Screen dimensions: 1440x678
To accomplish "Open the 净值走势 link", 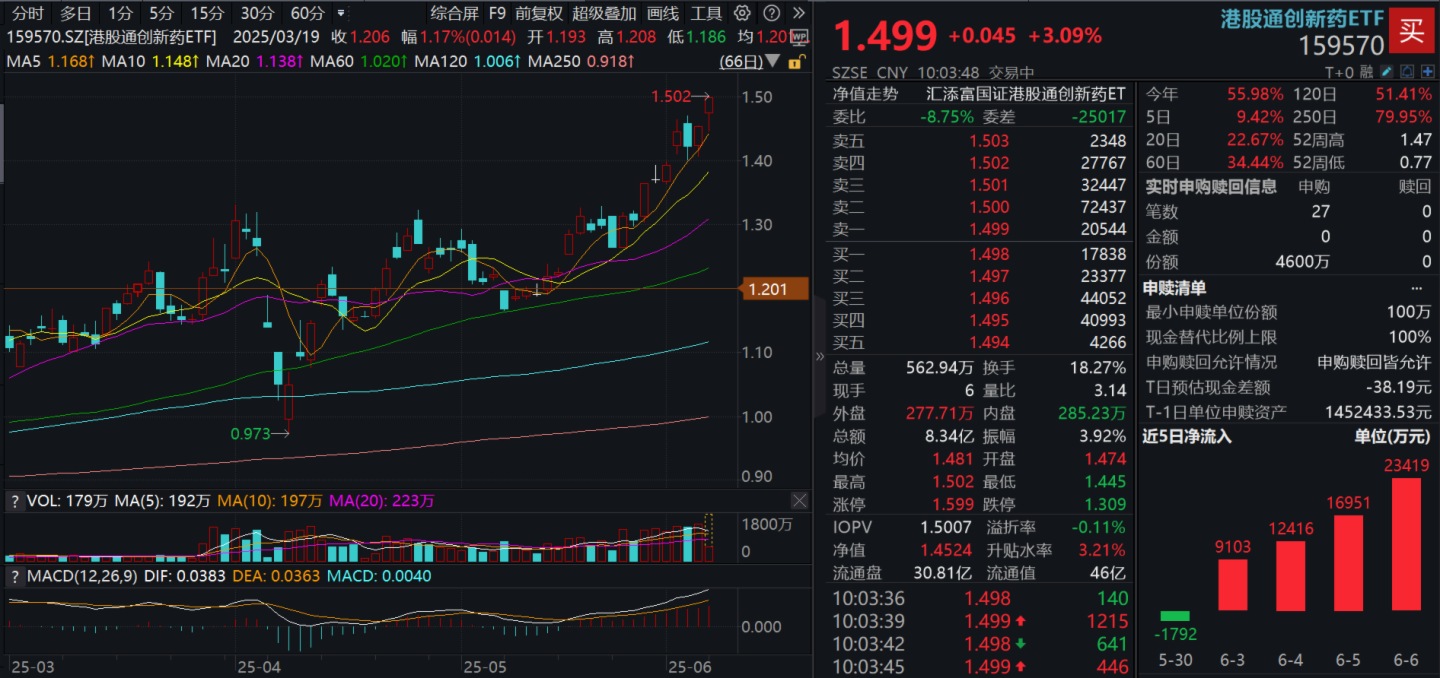I will (865, 93).
